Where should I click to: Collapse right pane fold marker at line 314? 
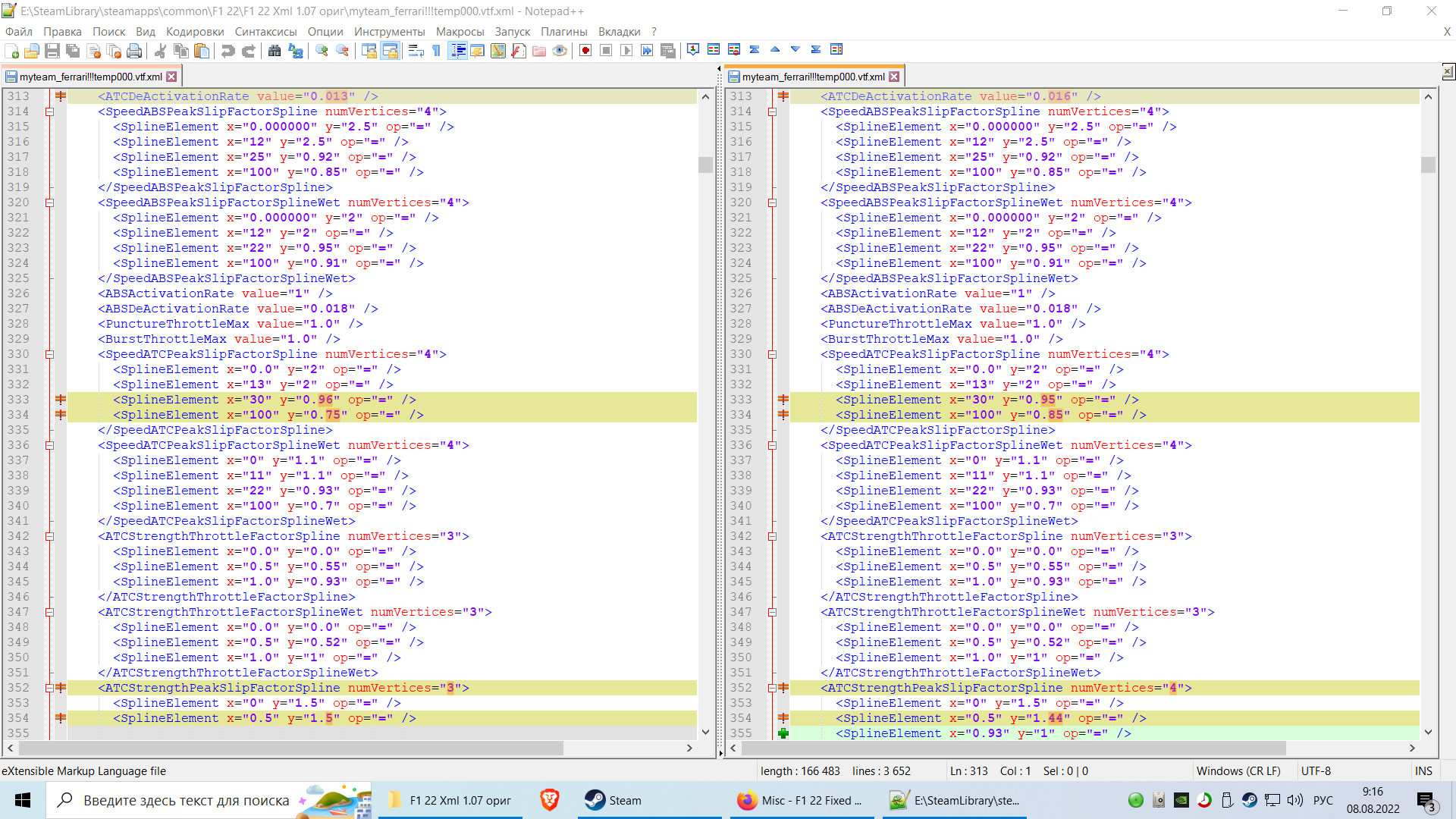pos(772,111)
